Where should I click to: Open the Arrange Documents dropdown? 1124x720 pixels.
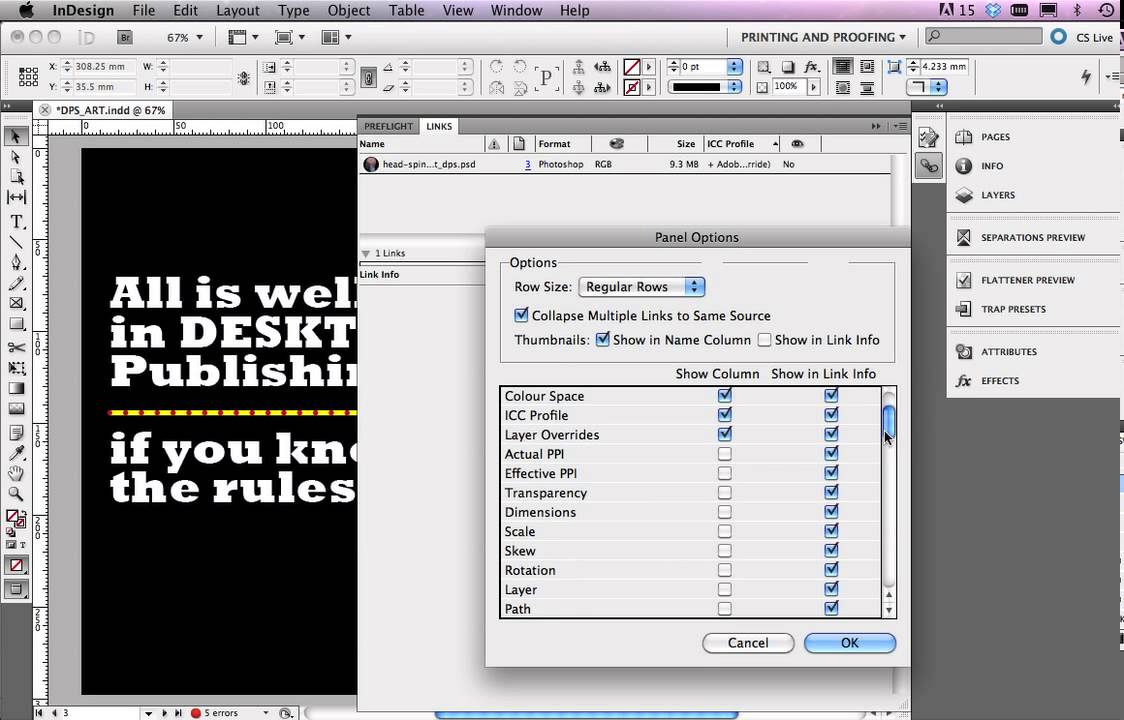337,37
